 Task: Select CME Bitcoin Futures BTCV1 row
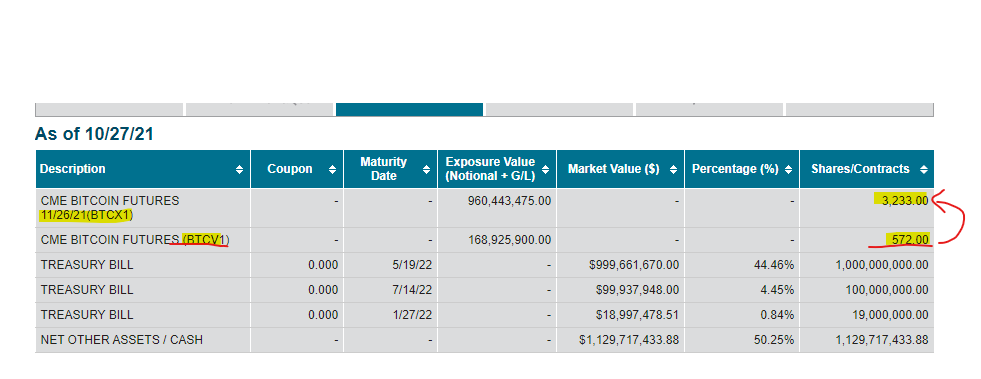click(x=484, y=240)
